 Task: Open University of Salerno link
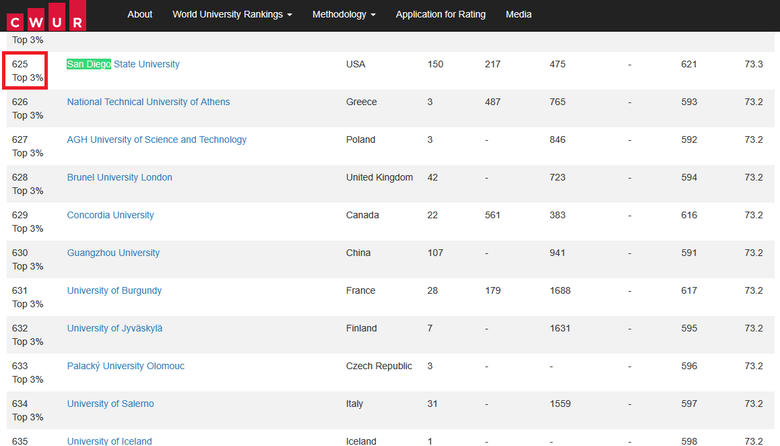click(110, 404)
